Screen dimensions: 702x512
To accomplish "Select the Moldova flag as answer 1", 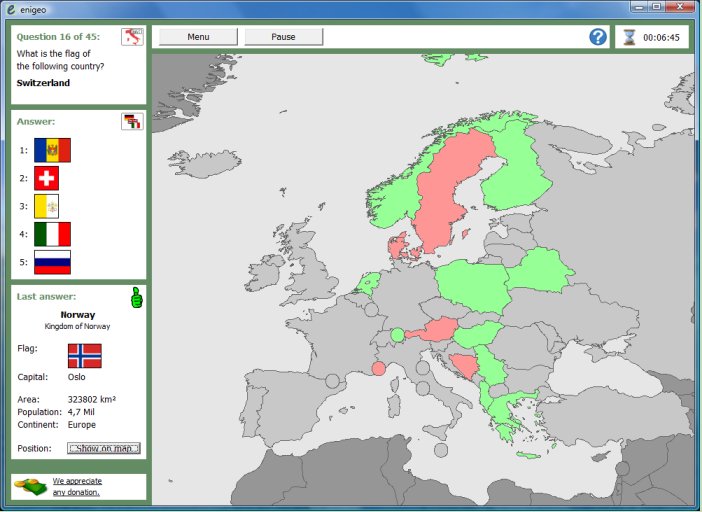I will pyautogui.click(x=52, y=150).
